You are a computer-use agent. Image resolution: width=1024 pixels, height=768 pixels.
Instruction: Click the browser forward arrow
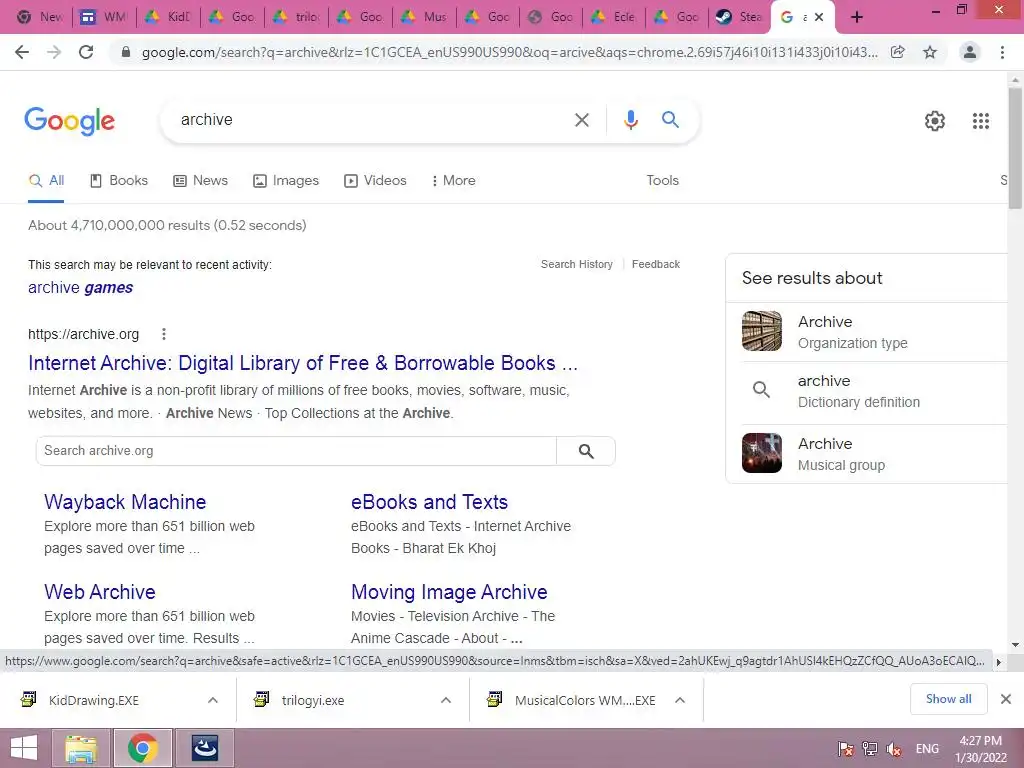tap(54, 52)
